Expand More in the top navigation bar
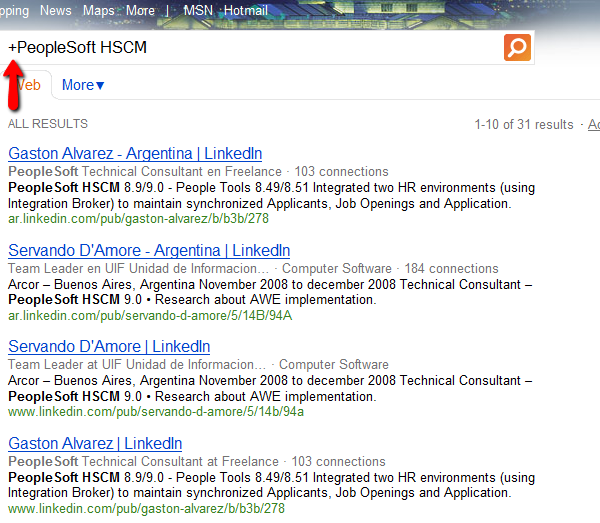The height and width of the screenshot is (523, 600). tap(140, 10)
